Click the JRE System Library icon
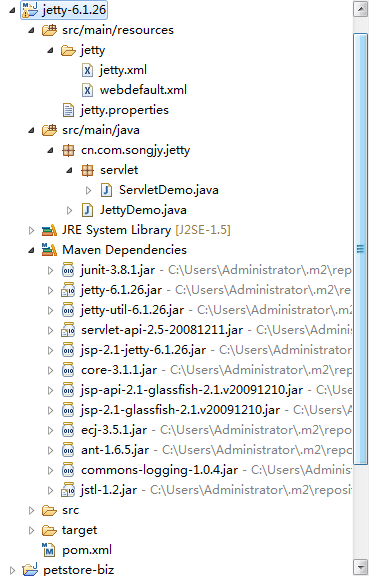 (x=49, y=230)
